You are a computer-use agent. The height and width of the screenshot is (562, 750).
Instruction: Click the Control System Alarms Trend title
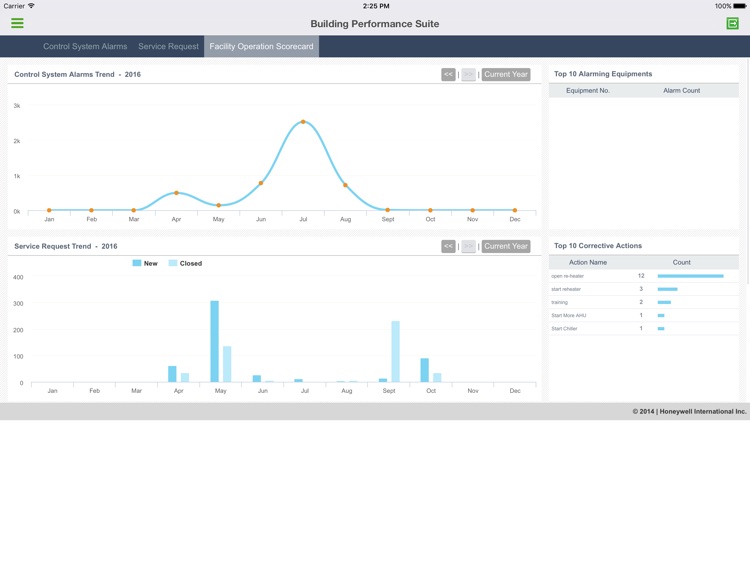[x=77, y=74]
